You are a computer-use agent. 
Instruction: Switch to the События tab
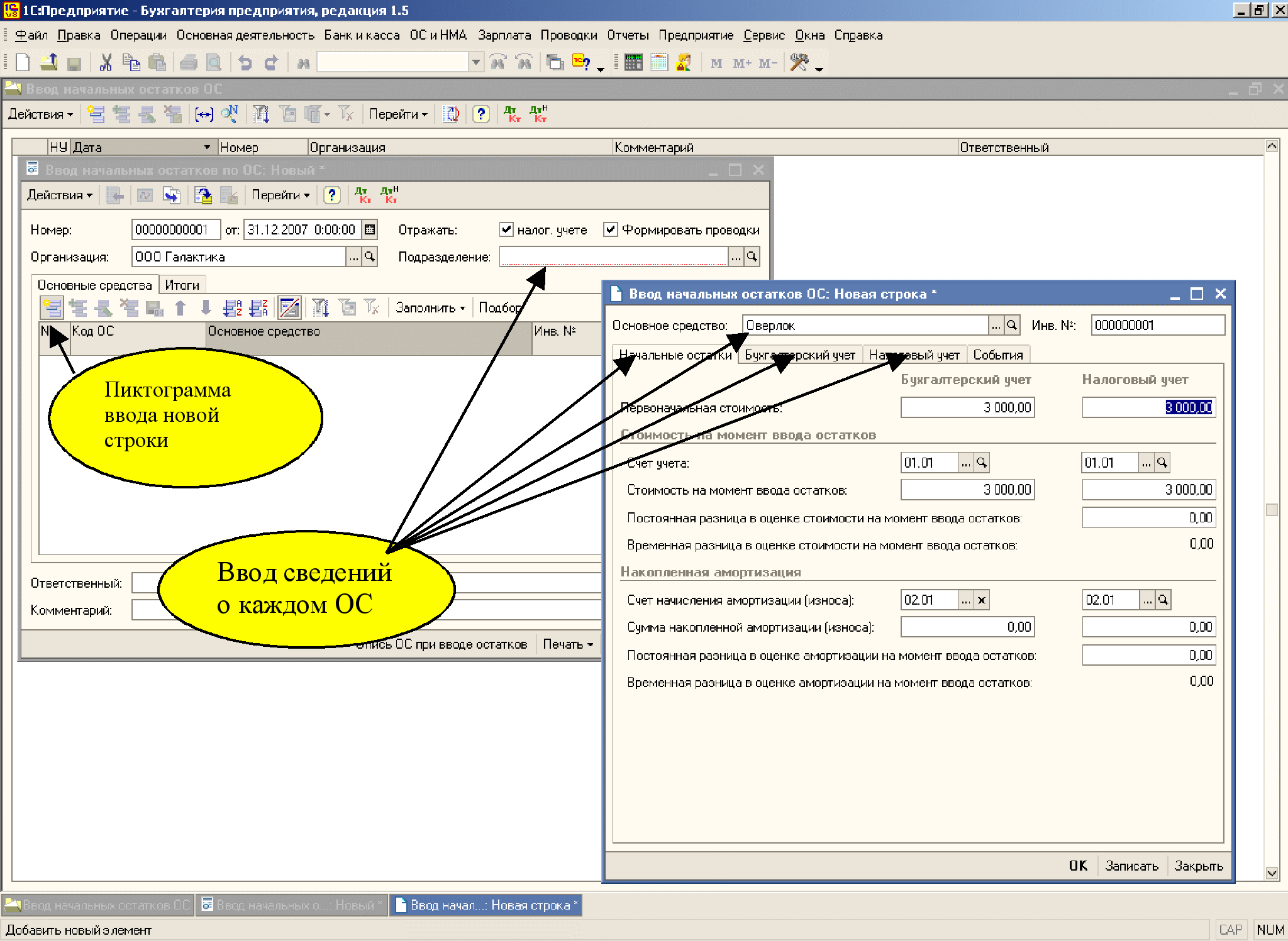(998, 355)
